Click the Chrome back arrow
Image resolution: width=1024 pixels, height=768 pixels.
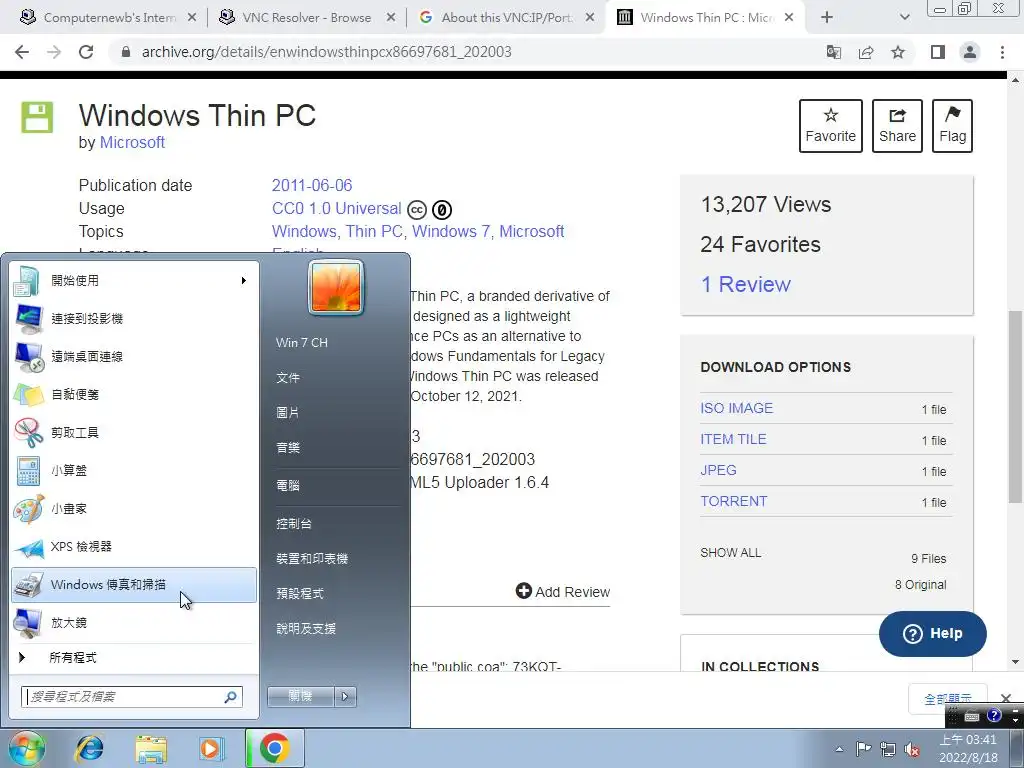(22, 52)
